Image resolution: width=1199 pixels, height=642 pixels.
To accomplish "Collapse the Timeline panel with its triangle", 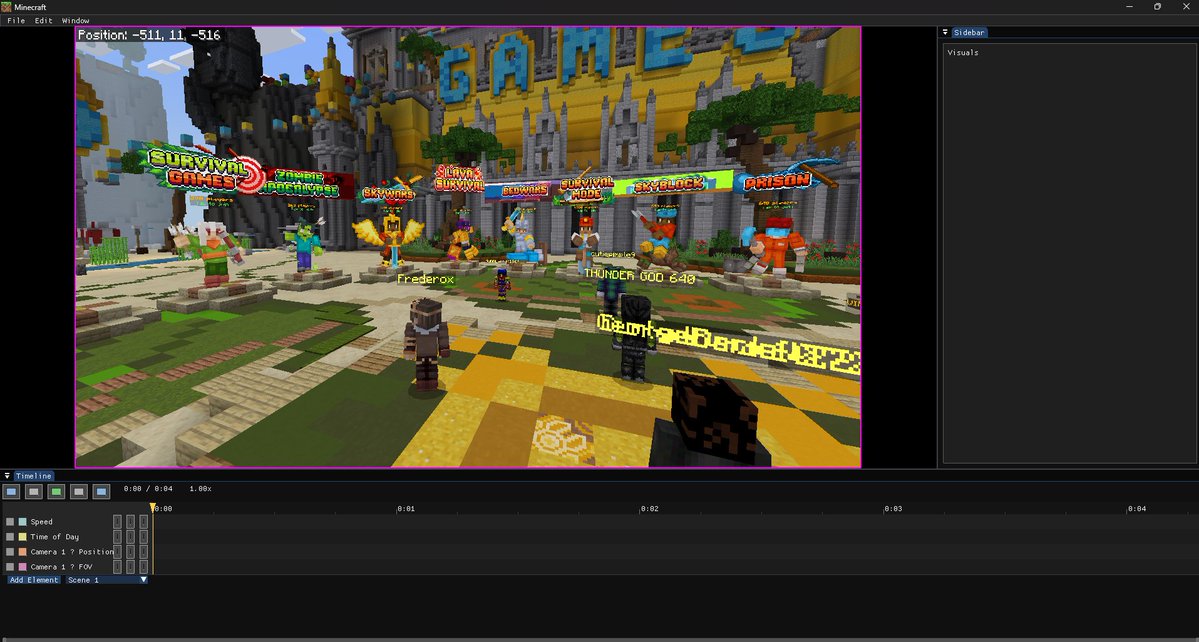I will (x=7, y=475).
